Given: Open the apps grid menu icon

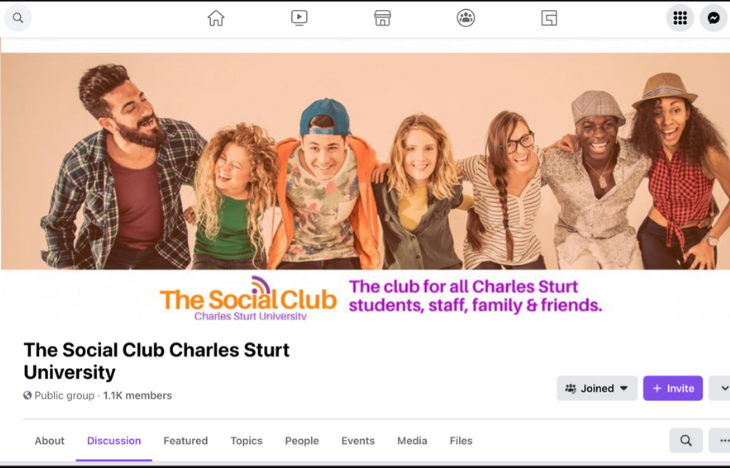Looking at the screenshot, I should pos(680,18).
